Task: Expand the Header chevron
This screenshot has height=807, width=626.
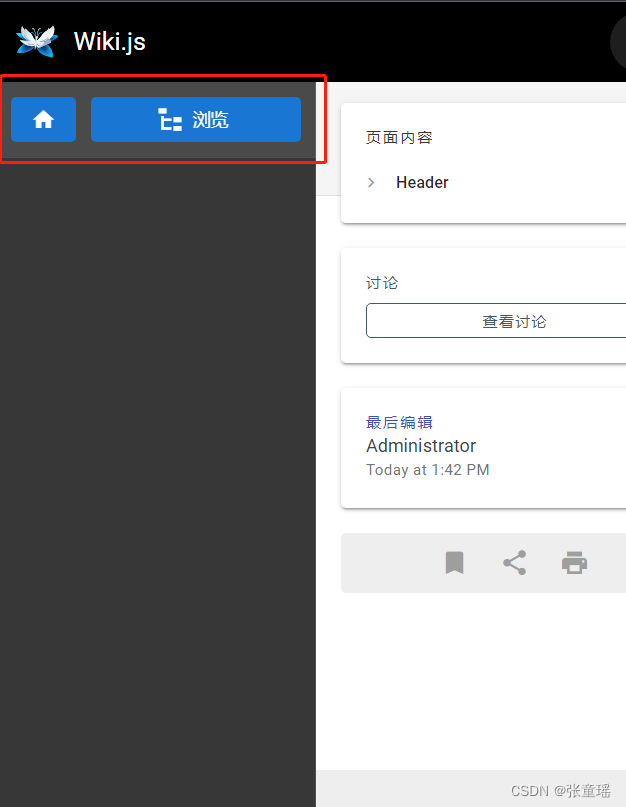Action: pos(371,182)
